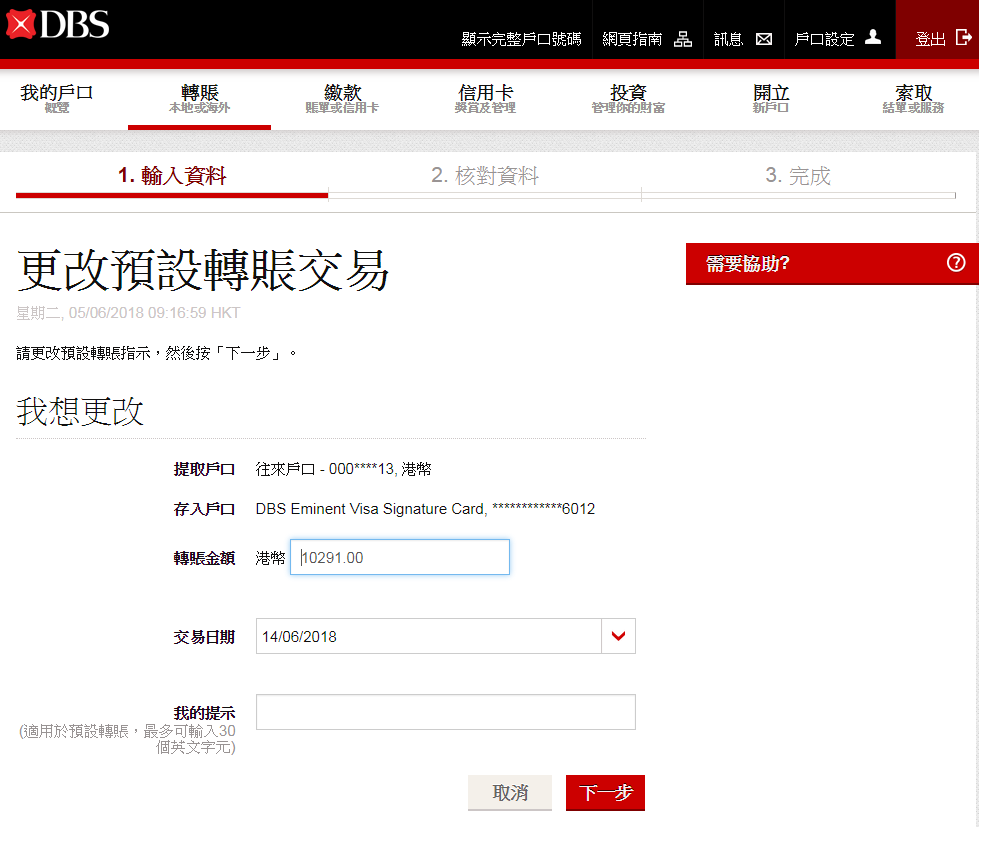
Task: Click 顯示完整戶口號碼 link
Action: (521, 39)
